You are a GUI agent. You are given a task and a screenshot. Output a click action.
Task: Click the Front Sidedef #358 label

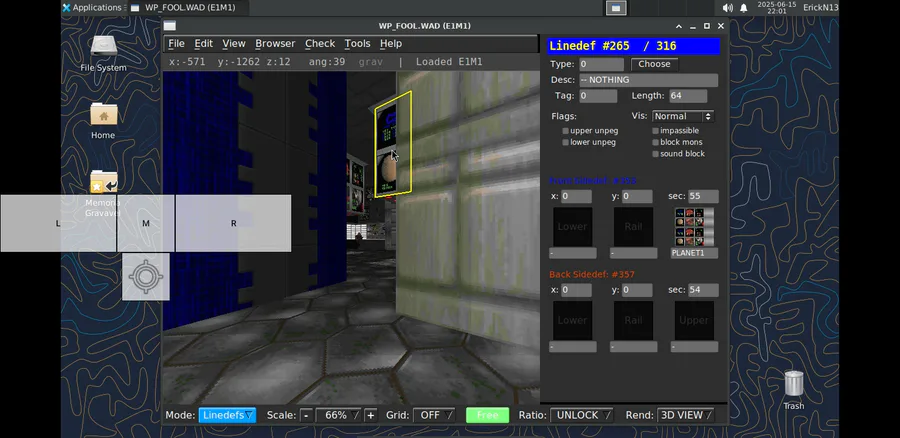click(x=592, y=180)
